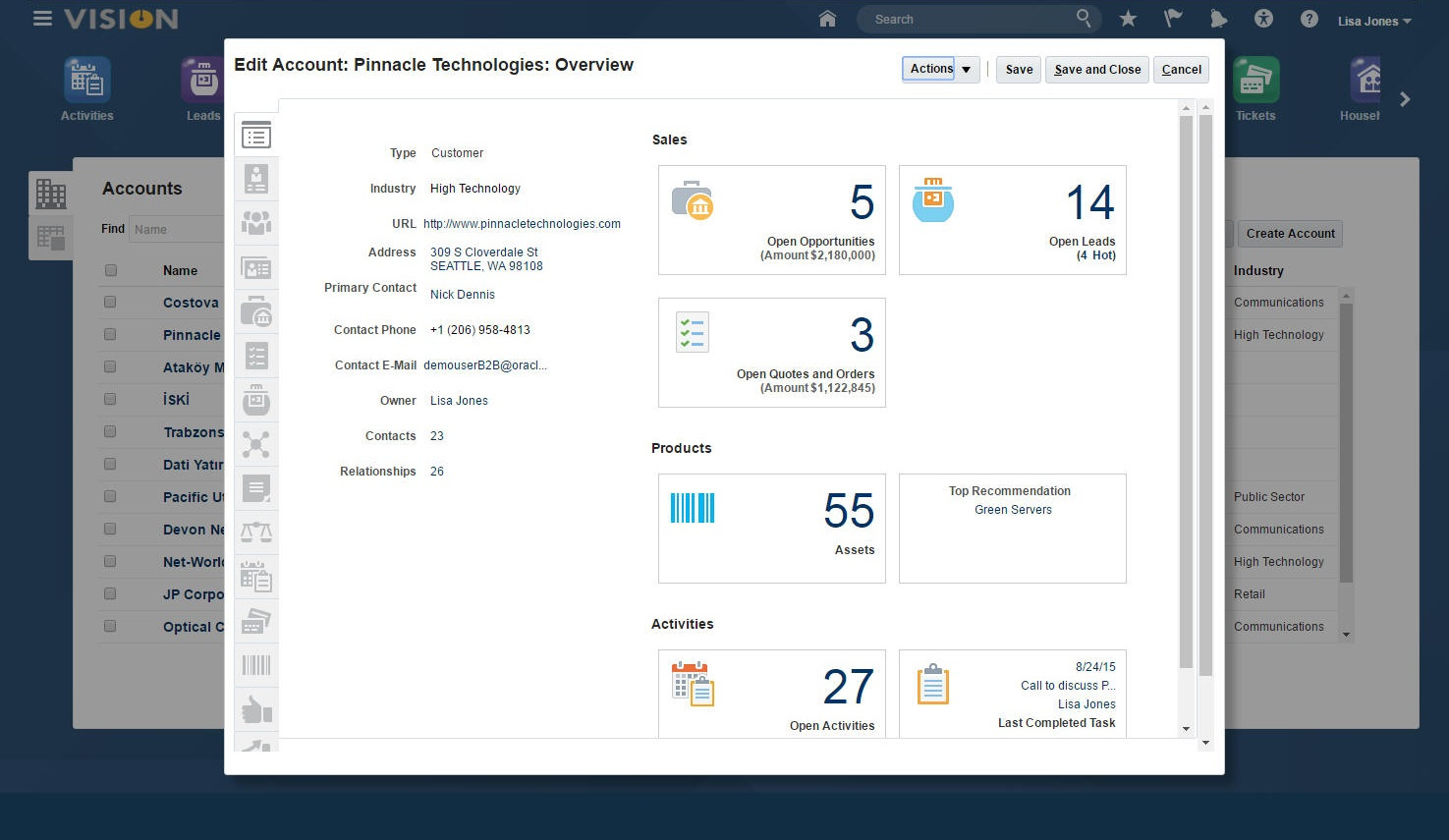This screenshot has height=840, width=1449.
Task: Select the thumbs-up Recommendations sidebar icon
Action: click(x=256, y=708)
